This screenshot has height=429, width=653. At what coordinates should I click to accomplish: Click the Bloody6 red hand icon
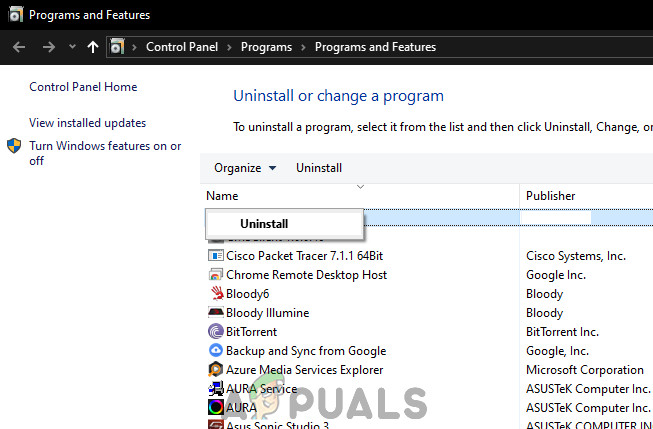(216, 294)
